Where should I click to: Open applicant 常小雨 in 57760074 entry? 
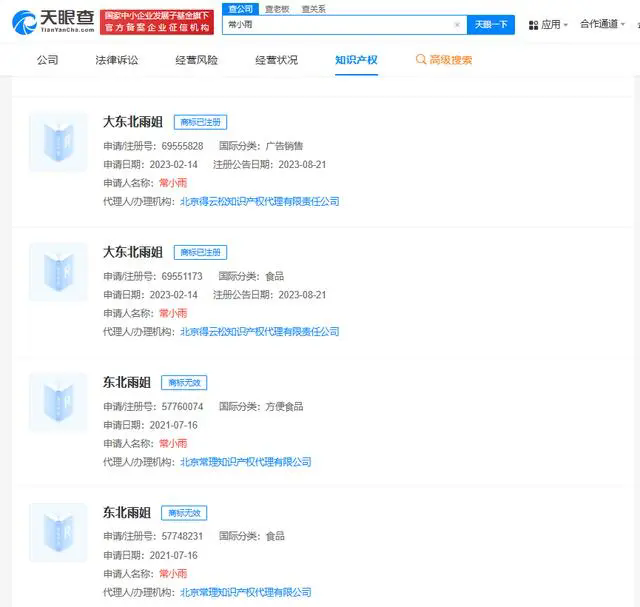[173, 443]
